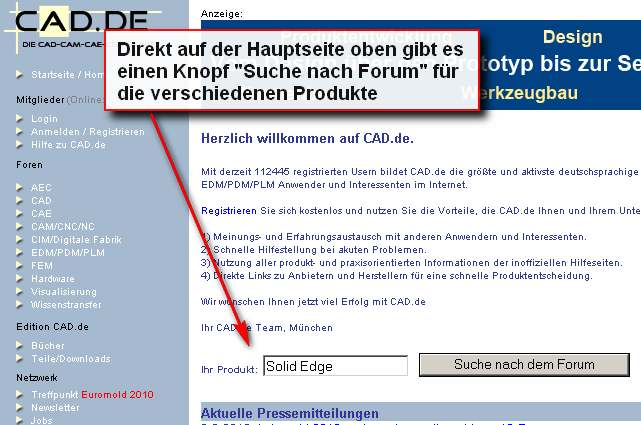Open the Jobs link in sidebar

pos(42,421)
